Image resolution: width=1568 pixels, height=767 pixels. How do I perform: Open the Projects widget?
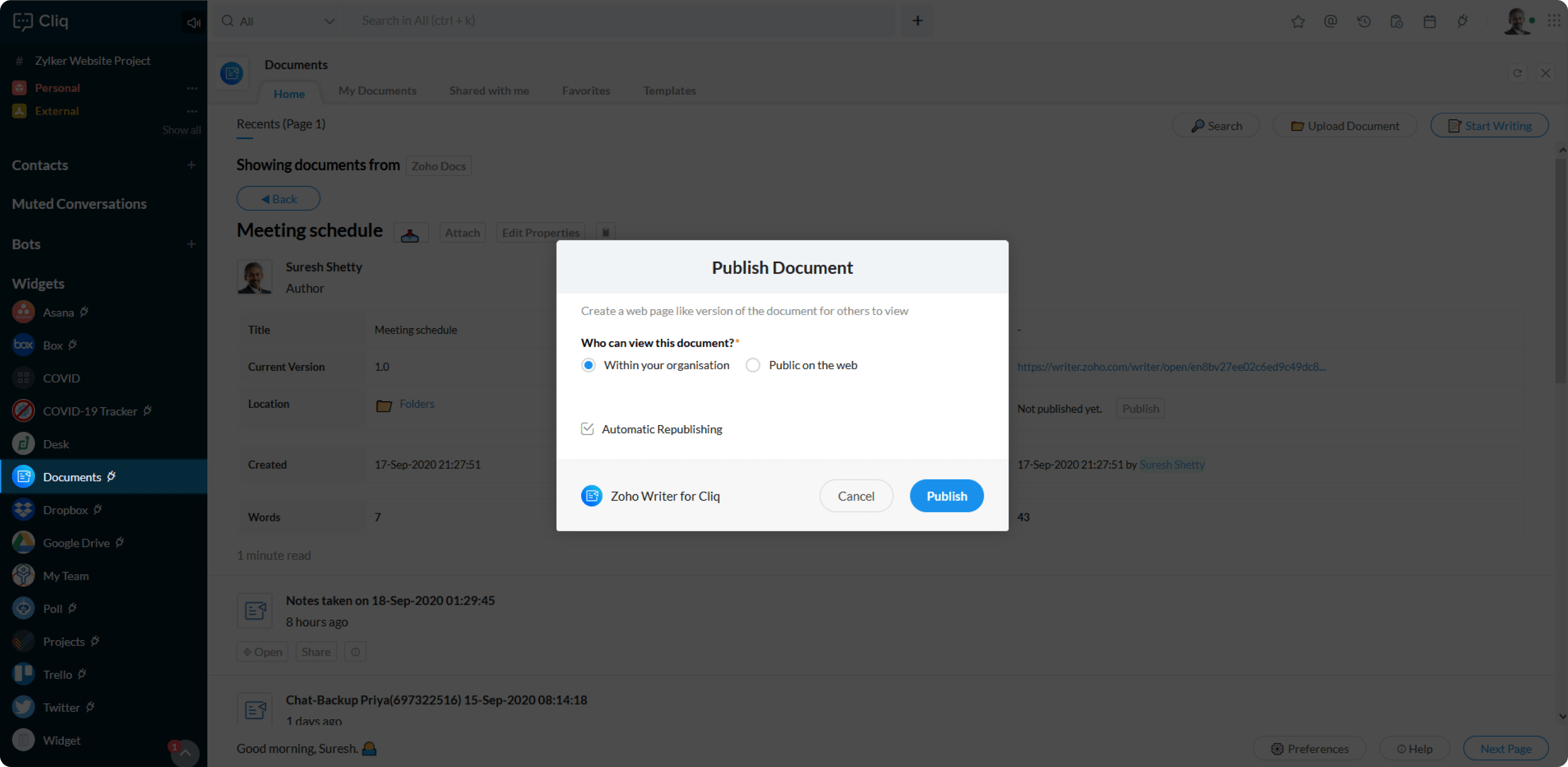[64, 642]
